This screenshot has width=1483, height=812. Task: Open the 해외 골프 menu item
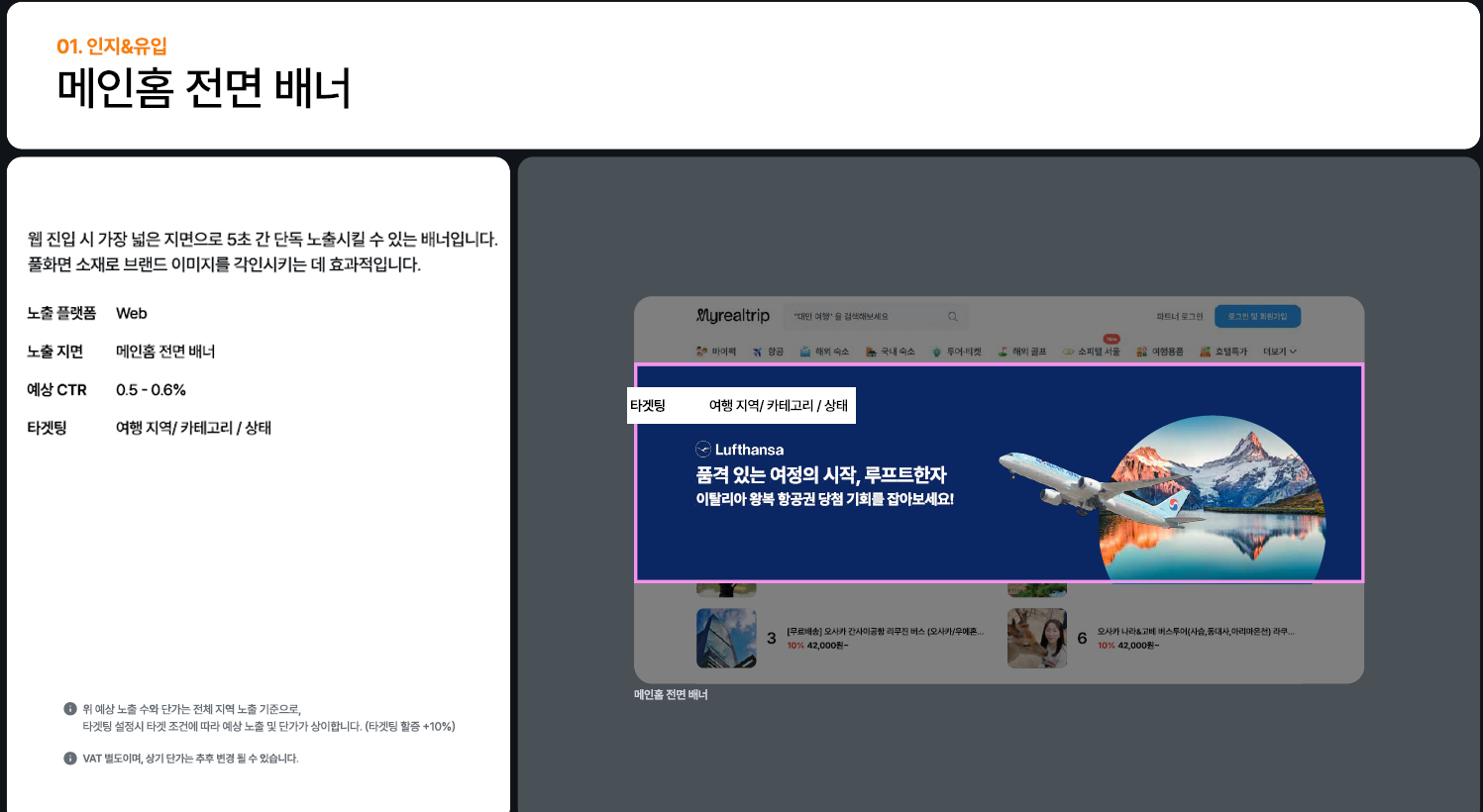click(x=1022, y=352)
